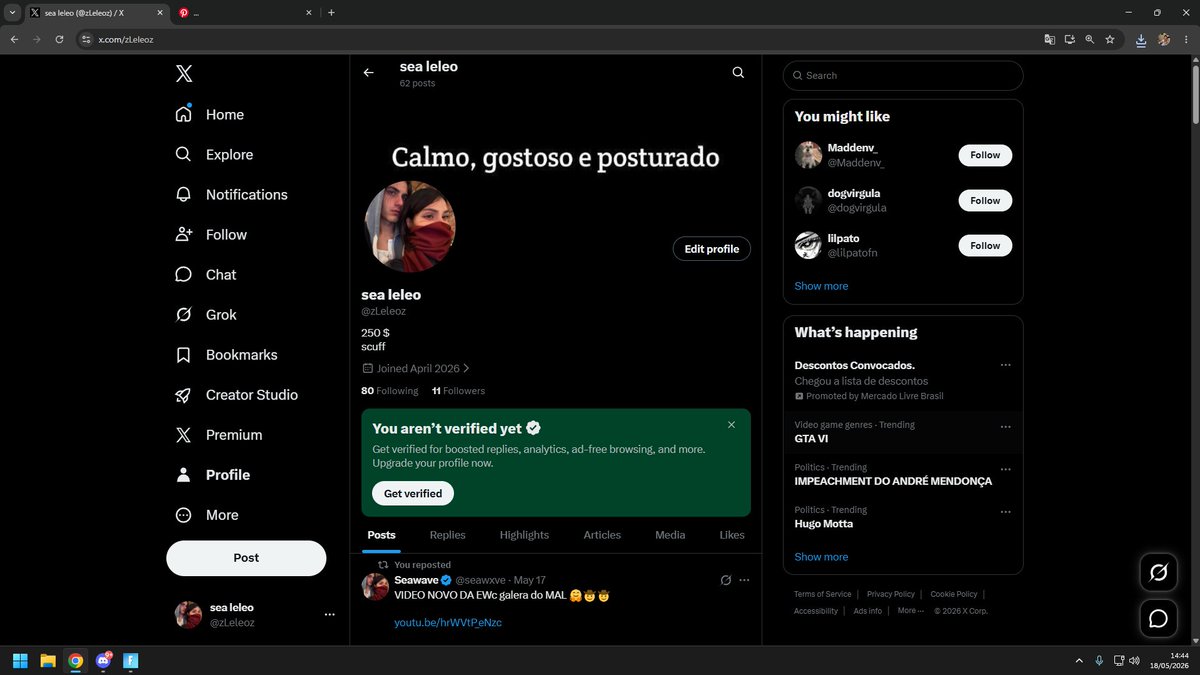Open Discord from the taskbar
1200x675 pixels.
click(x=103, y=660)
